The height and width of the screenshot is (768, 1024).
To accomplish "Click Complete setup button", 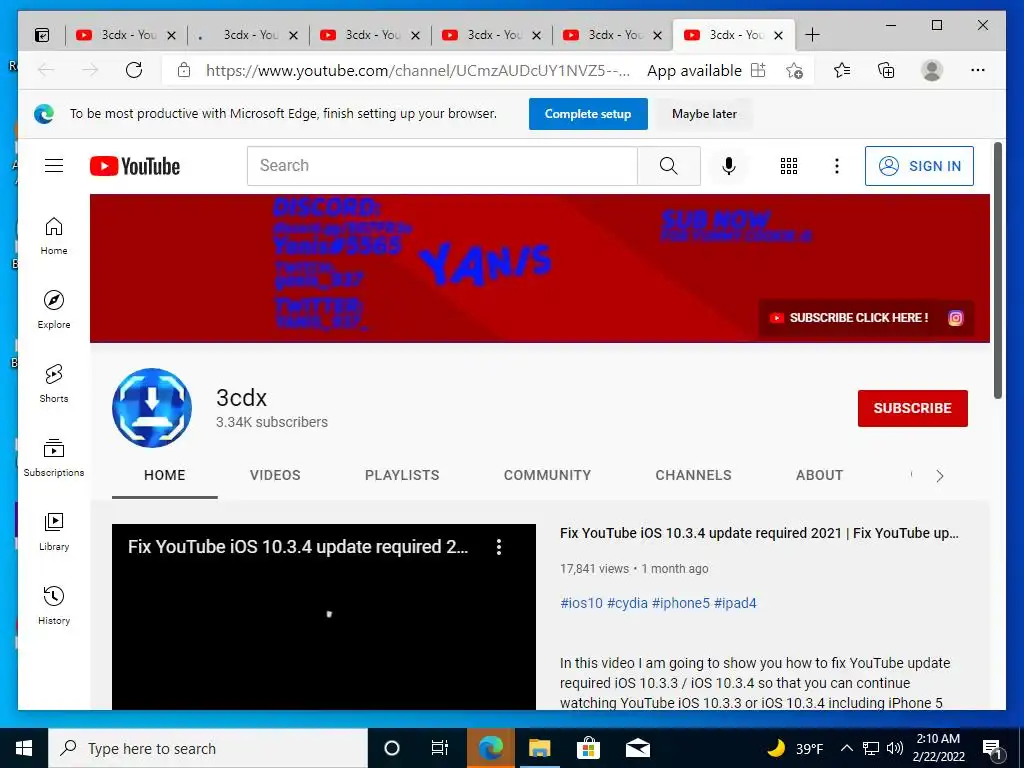I will click(x=588, y=114).
